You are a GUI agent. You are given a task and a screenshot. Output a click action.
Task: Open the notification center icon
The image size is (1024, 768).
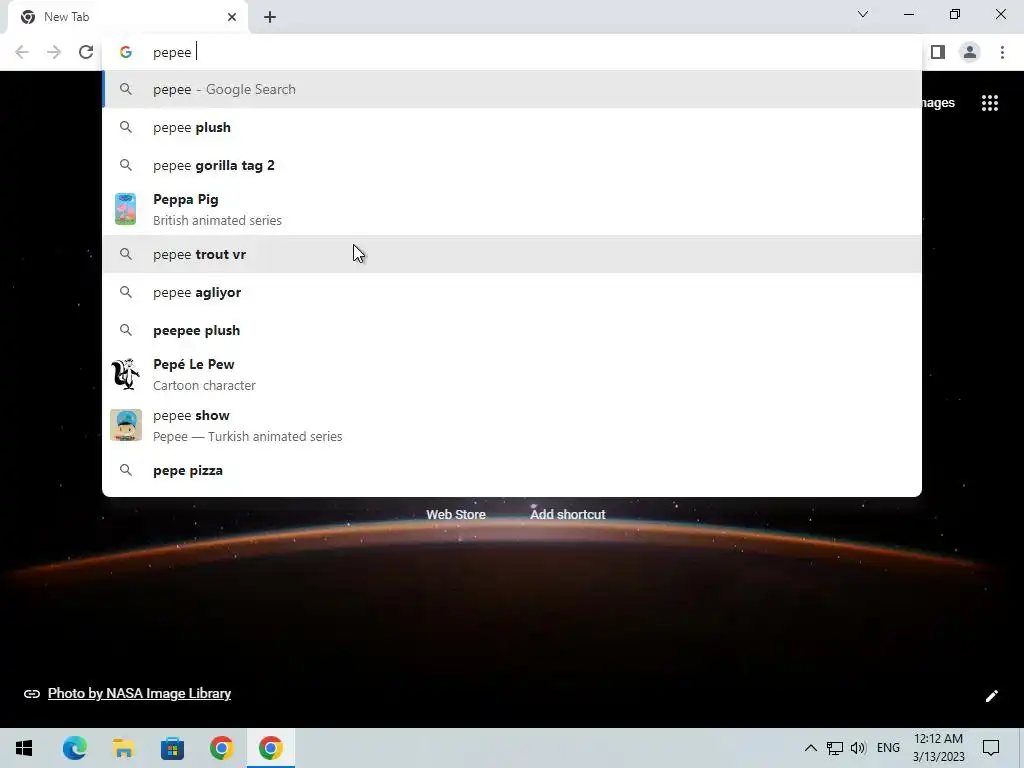991,748
